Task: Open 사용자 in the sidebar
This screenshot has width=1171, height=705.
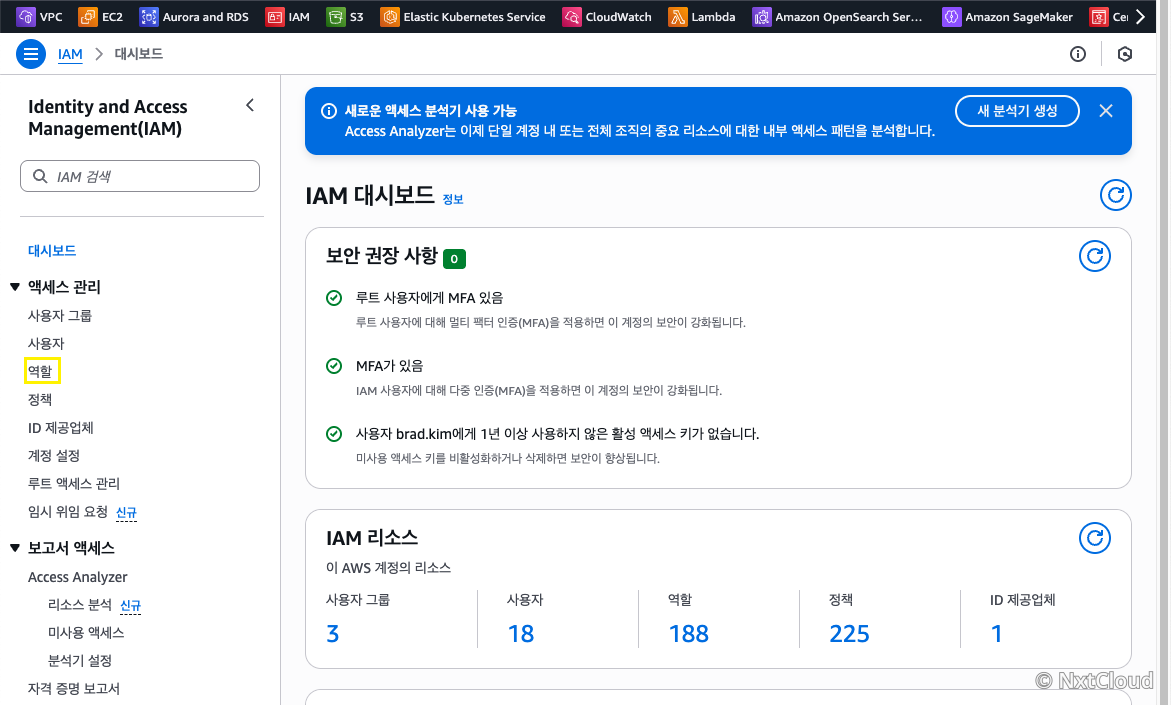Action: click(x=46, y=344)
